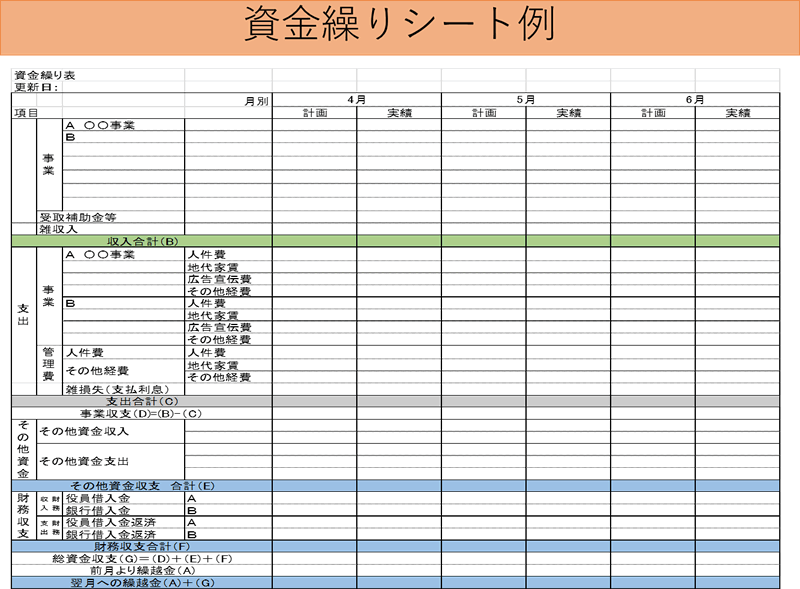Click the 受取補助金等 row label
This screenshot has height=589, width=800.
(78, 216)
